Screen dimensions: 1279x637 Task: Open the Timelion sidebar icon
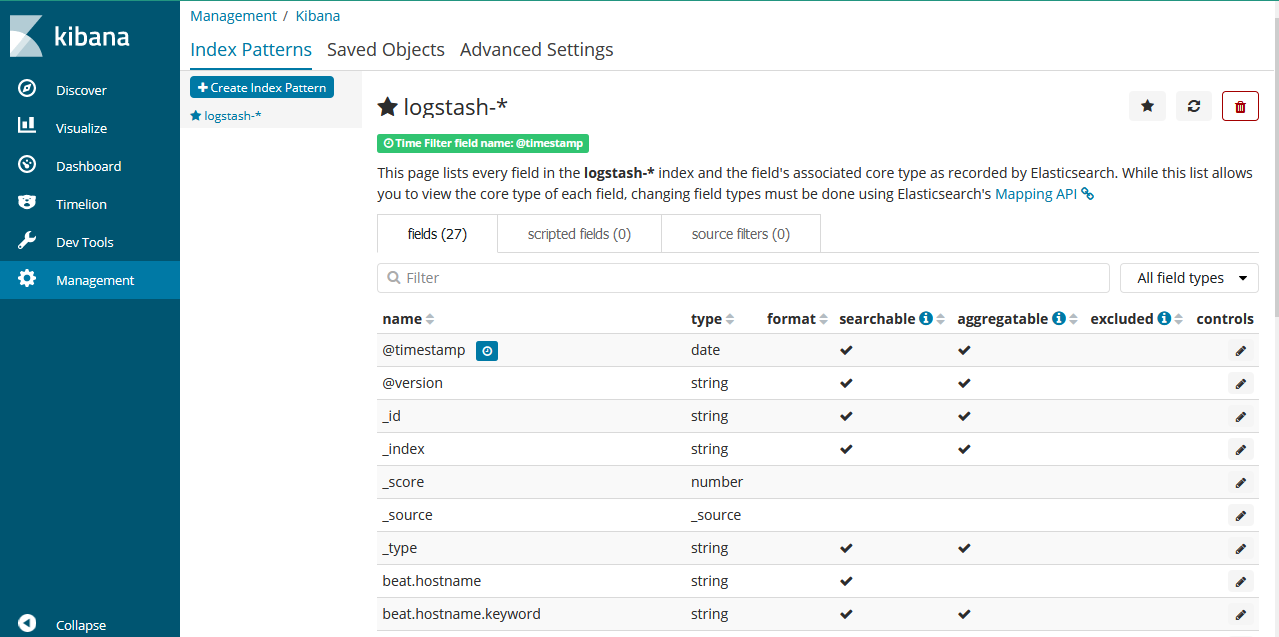coord(27,203)
